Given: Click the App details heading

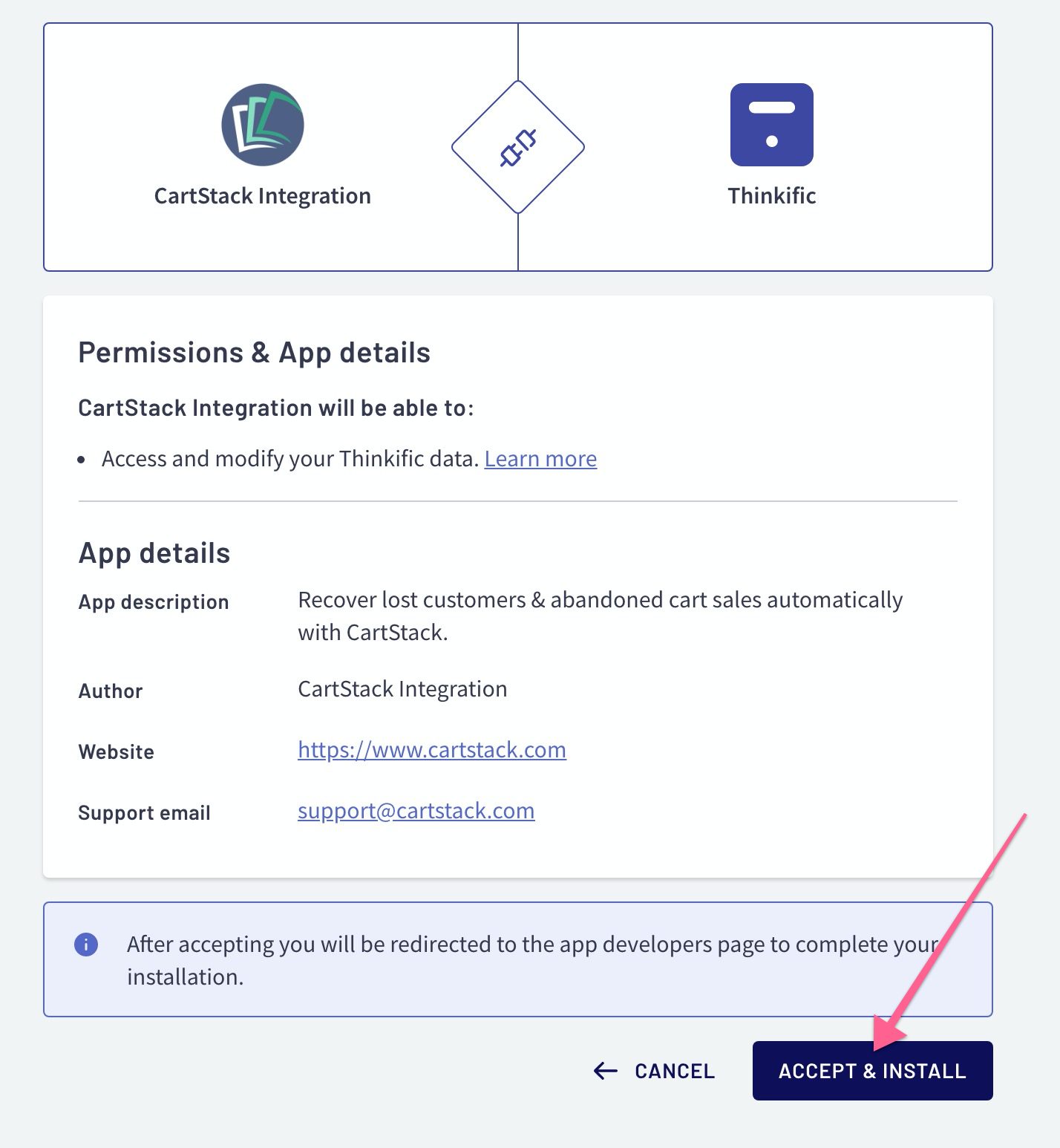Looking at the screenshot, I should point(154,554).
